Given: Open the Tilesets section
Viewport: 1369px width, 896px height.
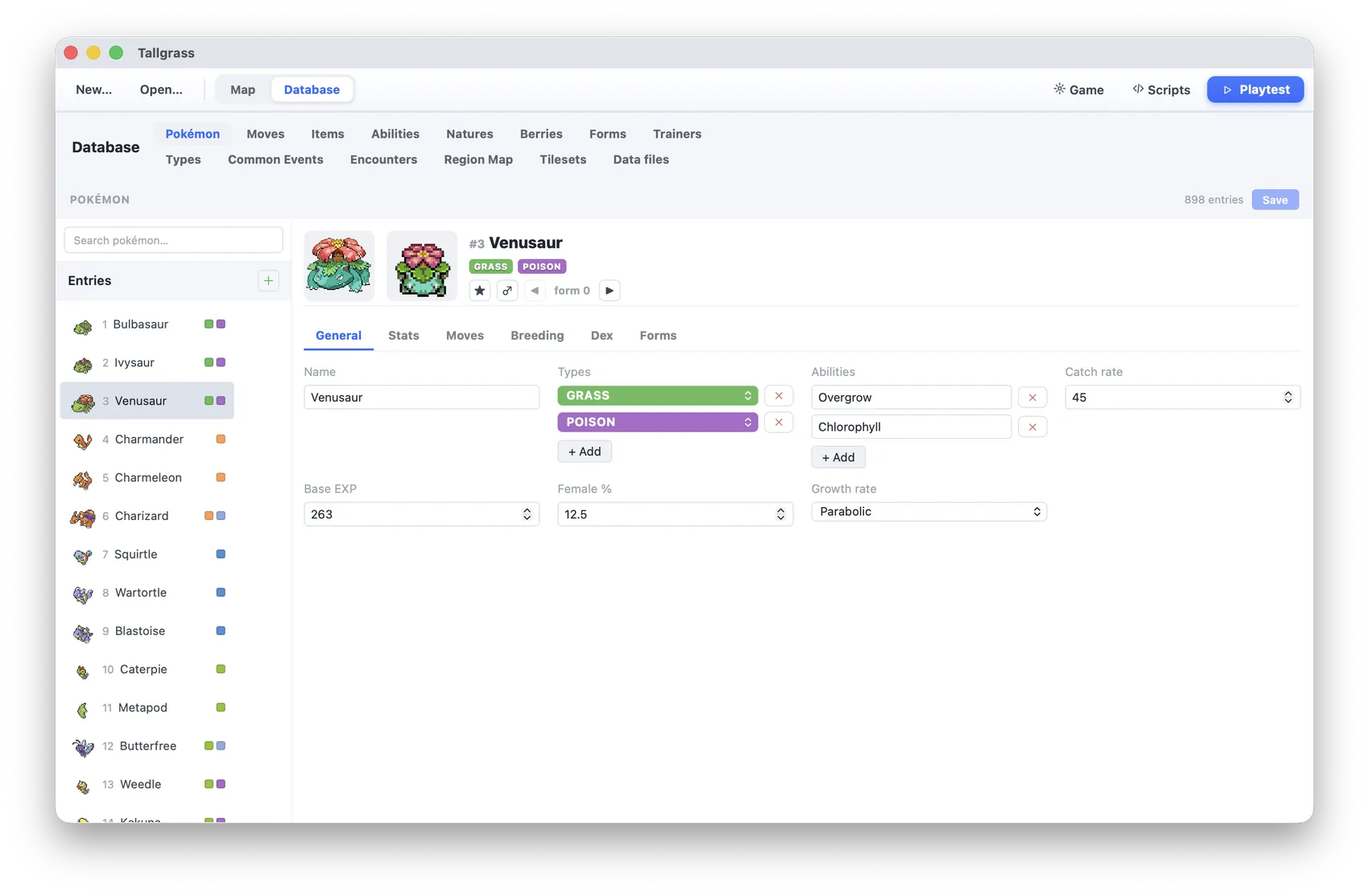Looking at the screenshot, I should pyautogui.click(x=563, y=159).
